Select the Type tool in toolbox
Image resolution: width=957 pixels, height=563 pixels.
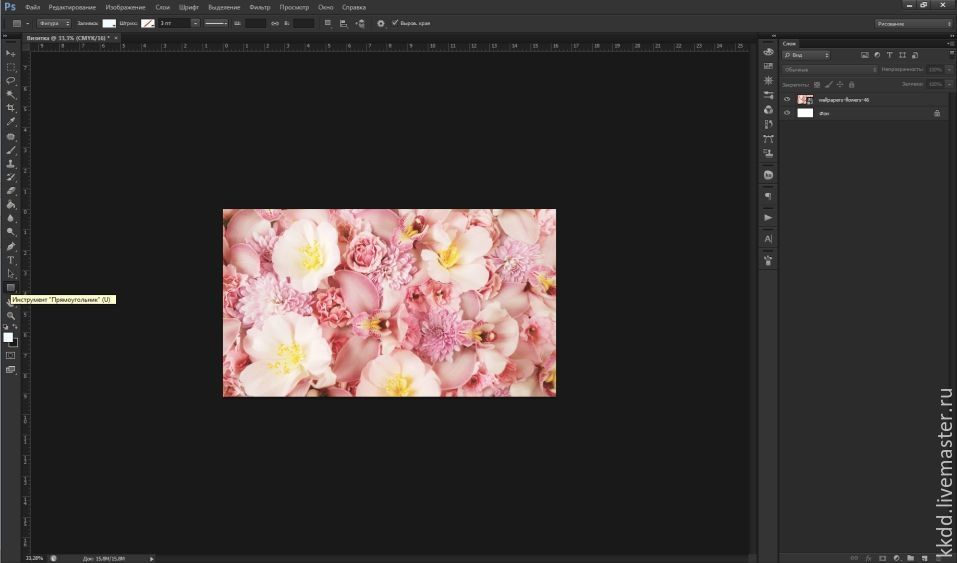[x=11, y=260]
